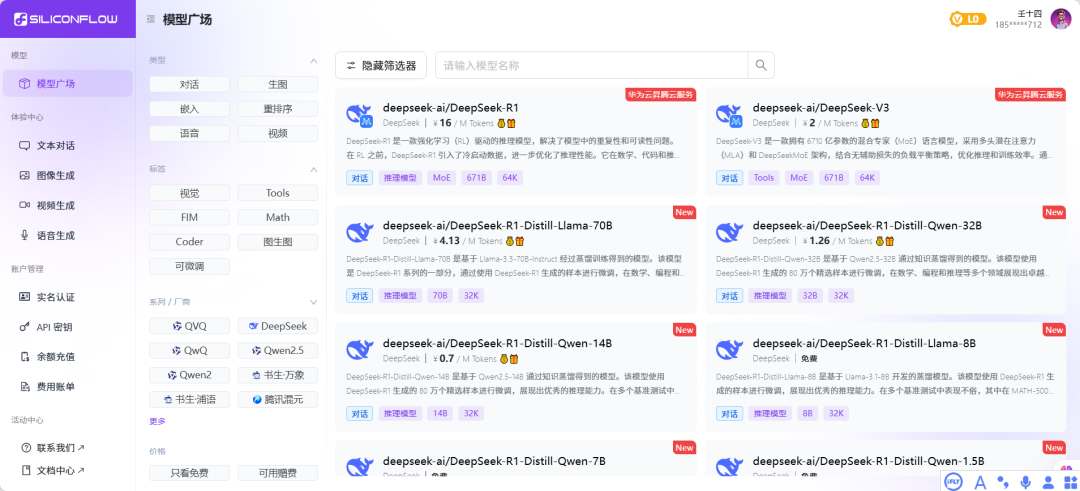
Task: Enable 可用赠费 price filter
Action: coord(278,473)
